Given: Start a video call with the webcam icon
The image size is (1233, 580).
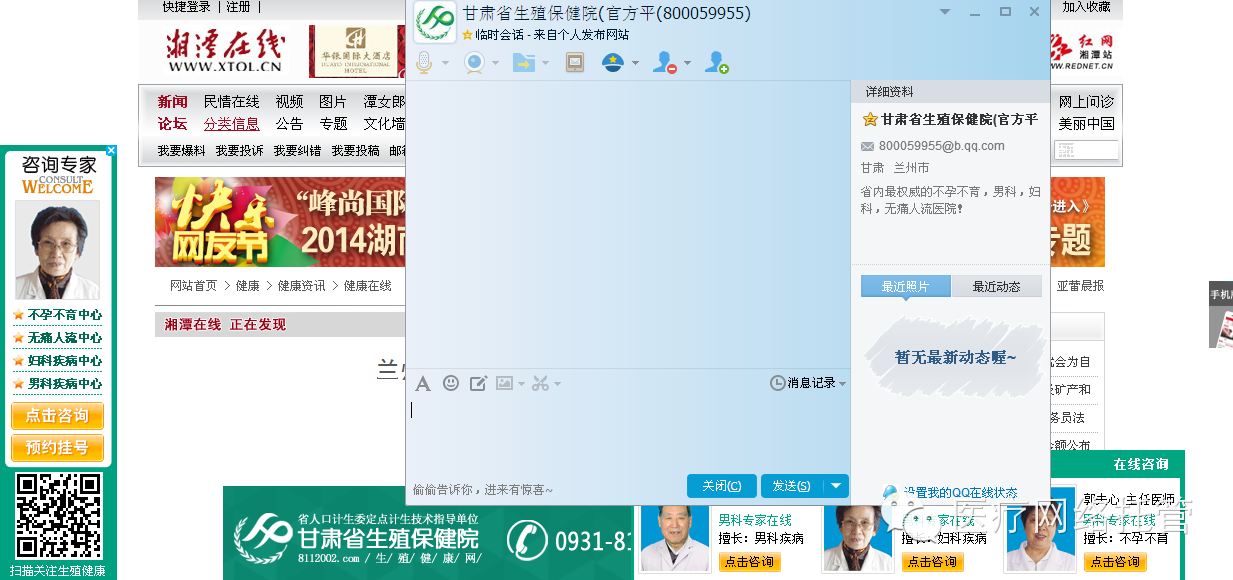Looking at the screenshot, I should pyautogui.click(x=474, y=62).
